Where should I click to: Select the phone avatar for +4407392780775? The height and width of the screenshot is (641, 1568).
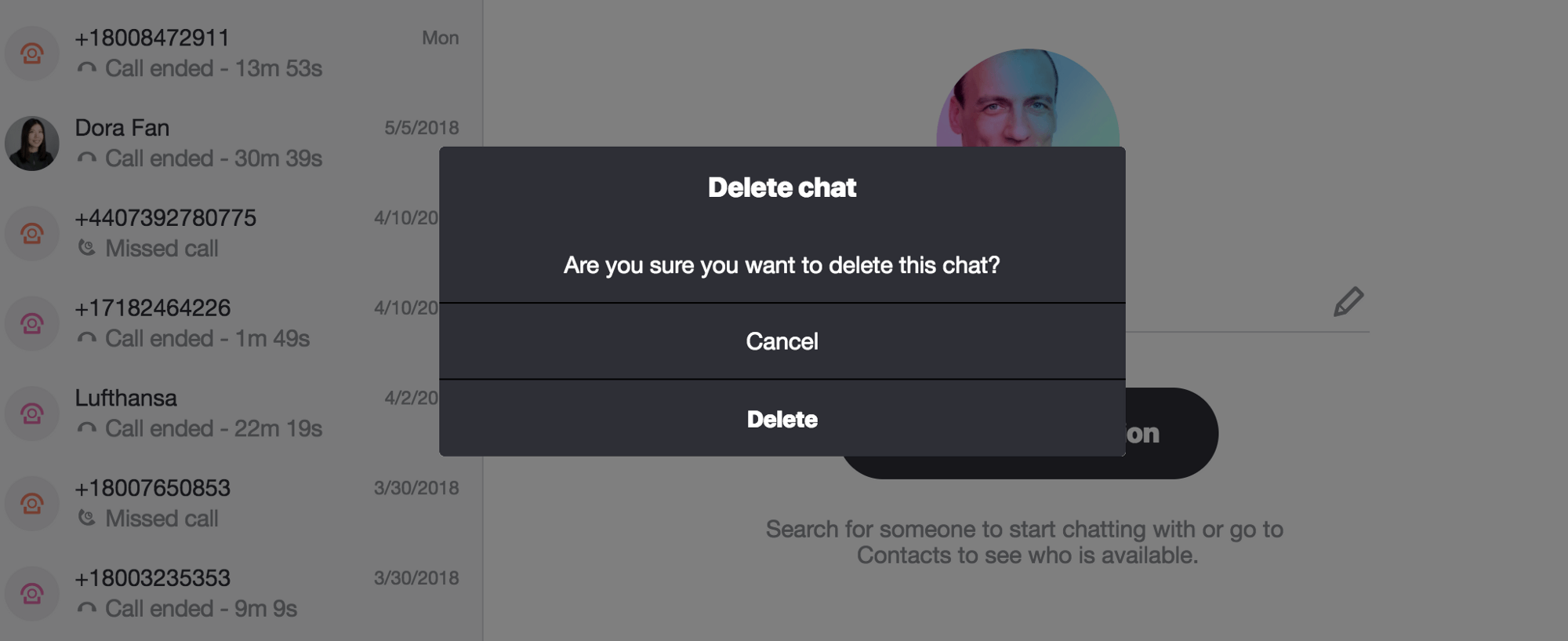tap(32, 234)
